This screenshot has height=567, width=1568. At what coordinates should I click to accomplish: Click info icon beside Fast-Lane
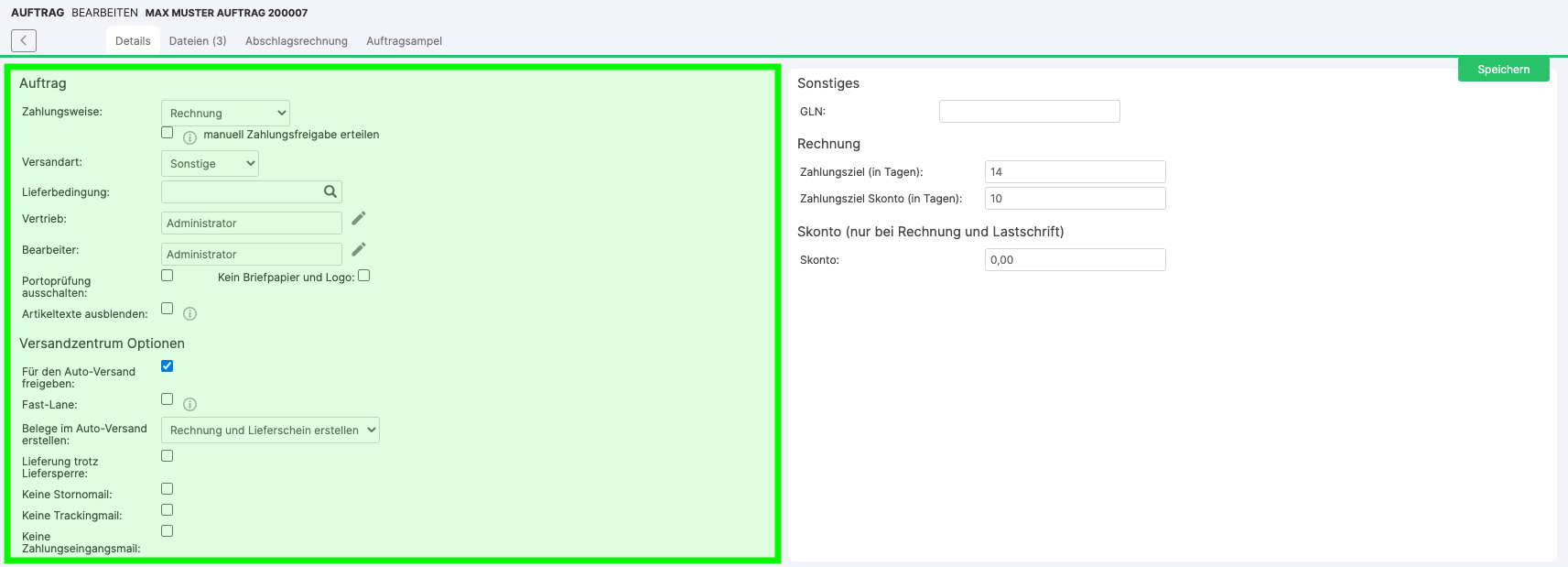tap(189, 404)
